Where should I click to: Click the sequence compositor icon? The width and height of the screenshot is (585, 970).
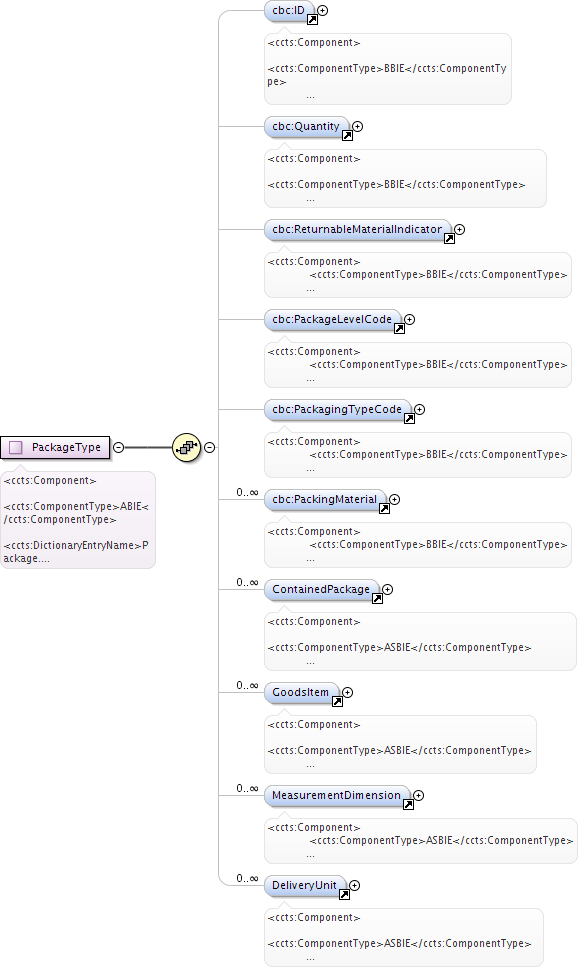pos(187,447)
